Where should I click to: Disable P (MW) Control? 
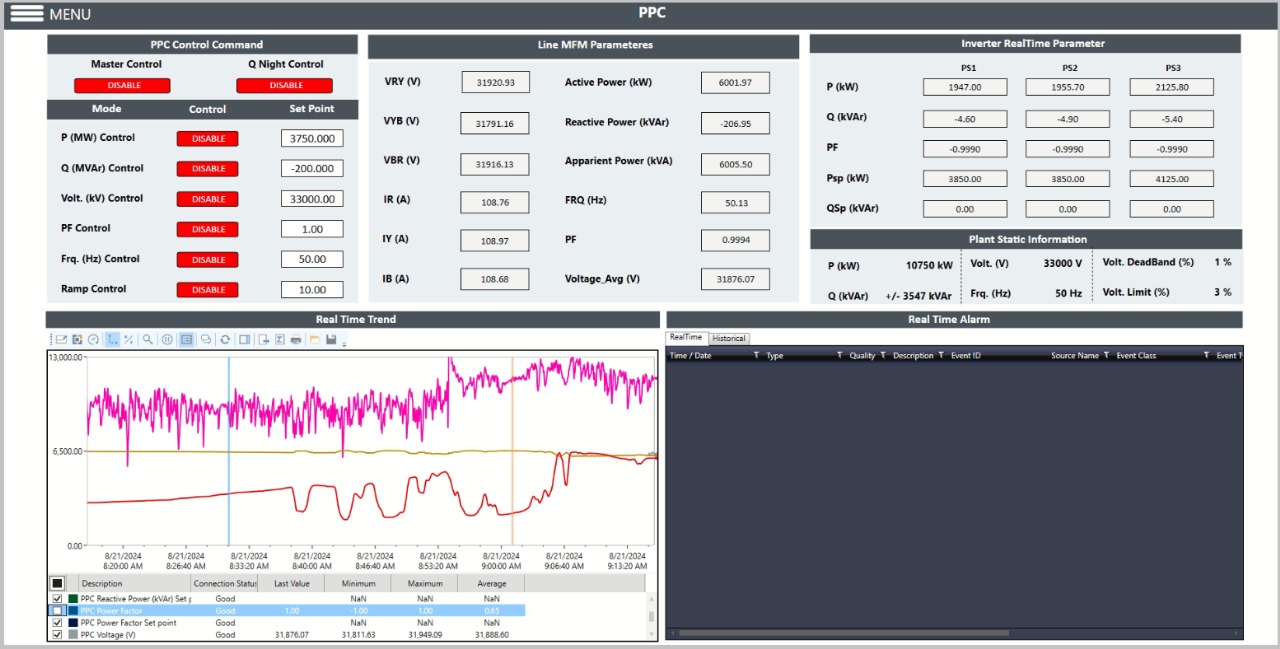207,138
